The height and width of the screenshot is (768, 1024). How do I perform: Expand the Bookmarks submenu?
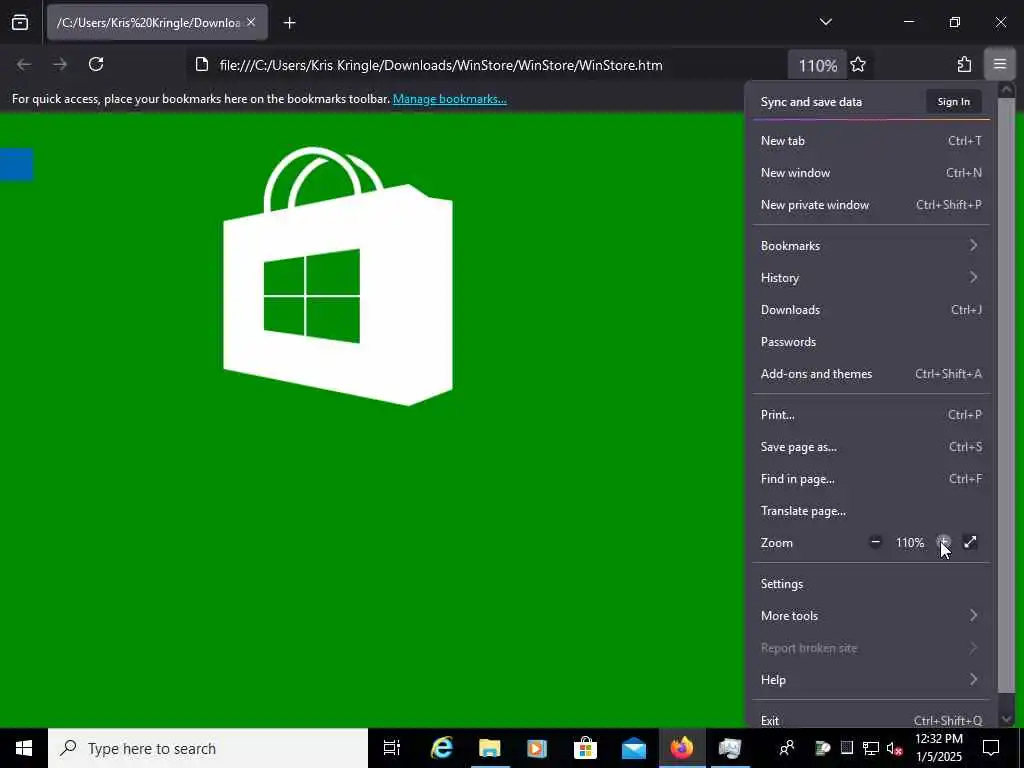pos(871,246)
